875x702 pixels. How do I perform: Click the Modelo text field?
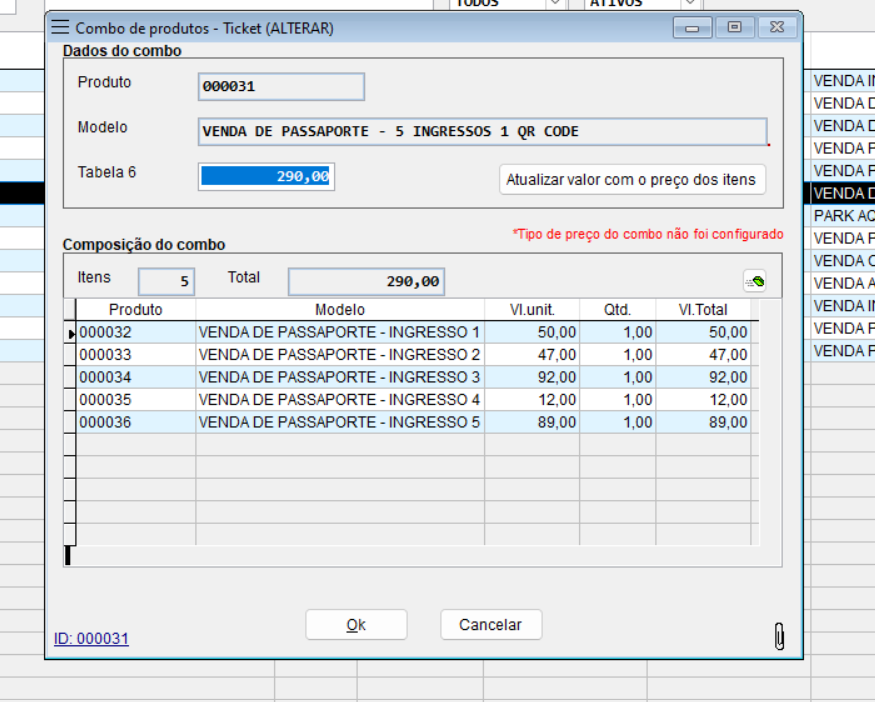pyautogui.click(x=482, y=131)
